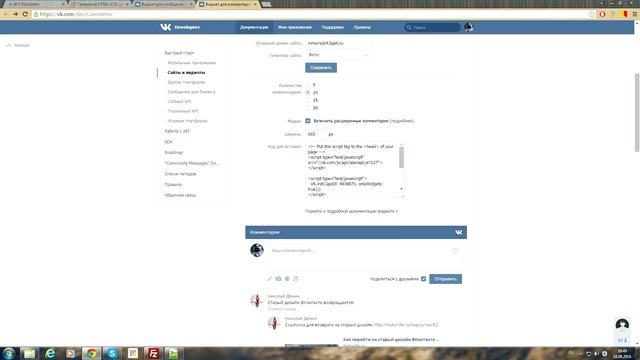Open the link in the reply comment
This screenshot has width=640, height=360.
click(406, 325)
